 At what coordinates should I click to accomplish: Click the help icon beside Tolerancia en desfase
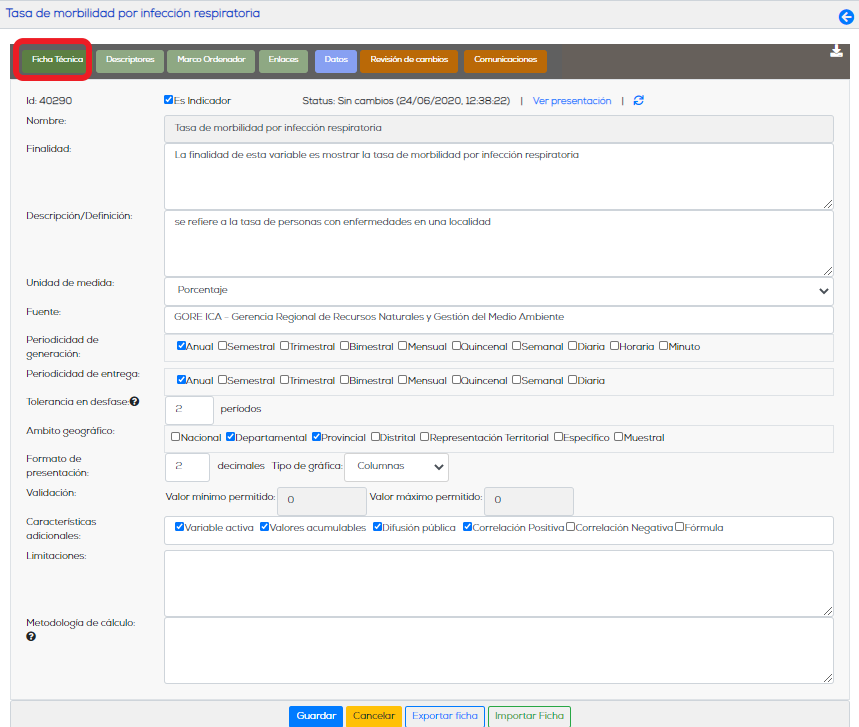pos(134,402)
